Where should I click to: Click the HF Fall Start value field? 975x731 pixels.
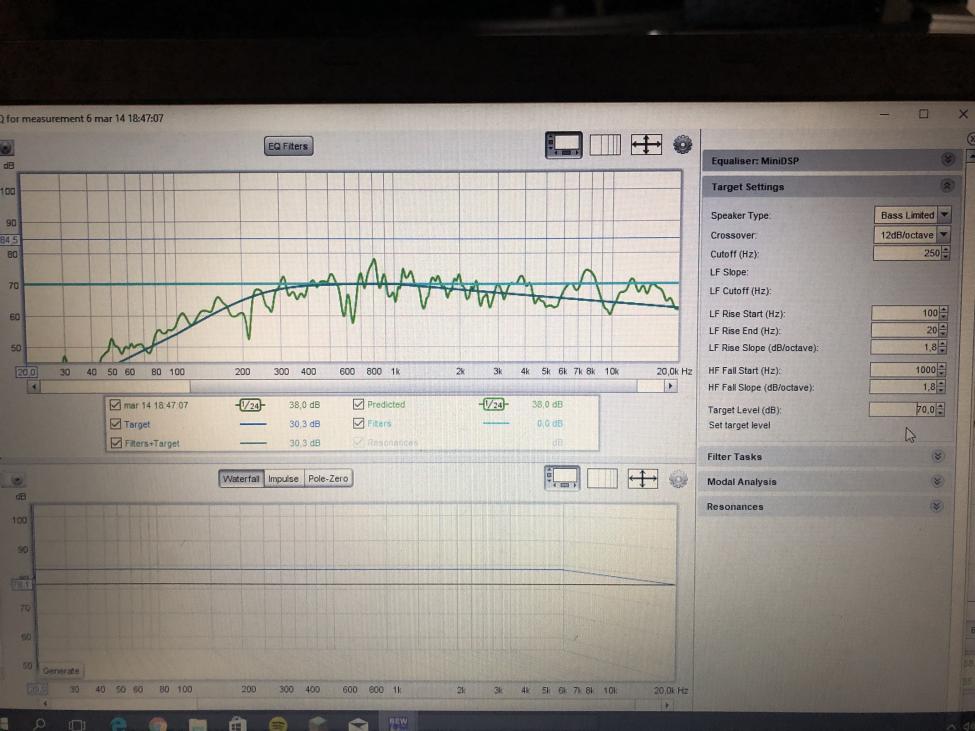pos(903,370)
